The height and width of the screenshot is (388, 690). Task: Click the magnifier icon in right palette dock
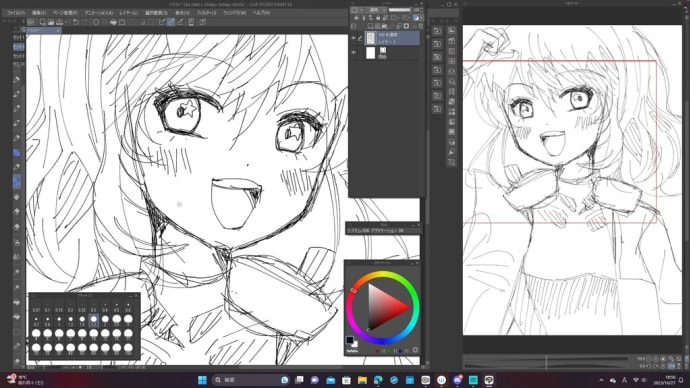tap(452, 152)
